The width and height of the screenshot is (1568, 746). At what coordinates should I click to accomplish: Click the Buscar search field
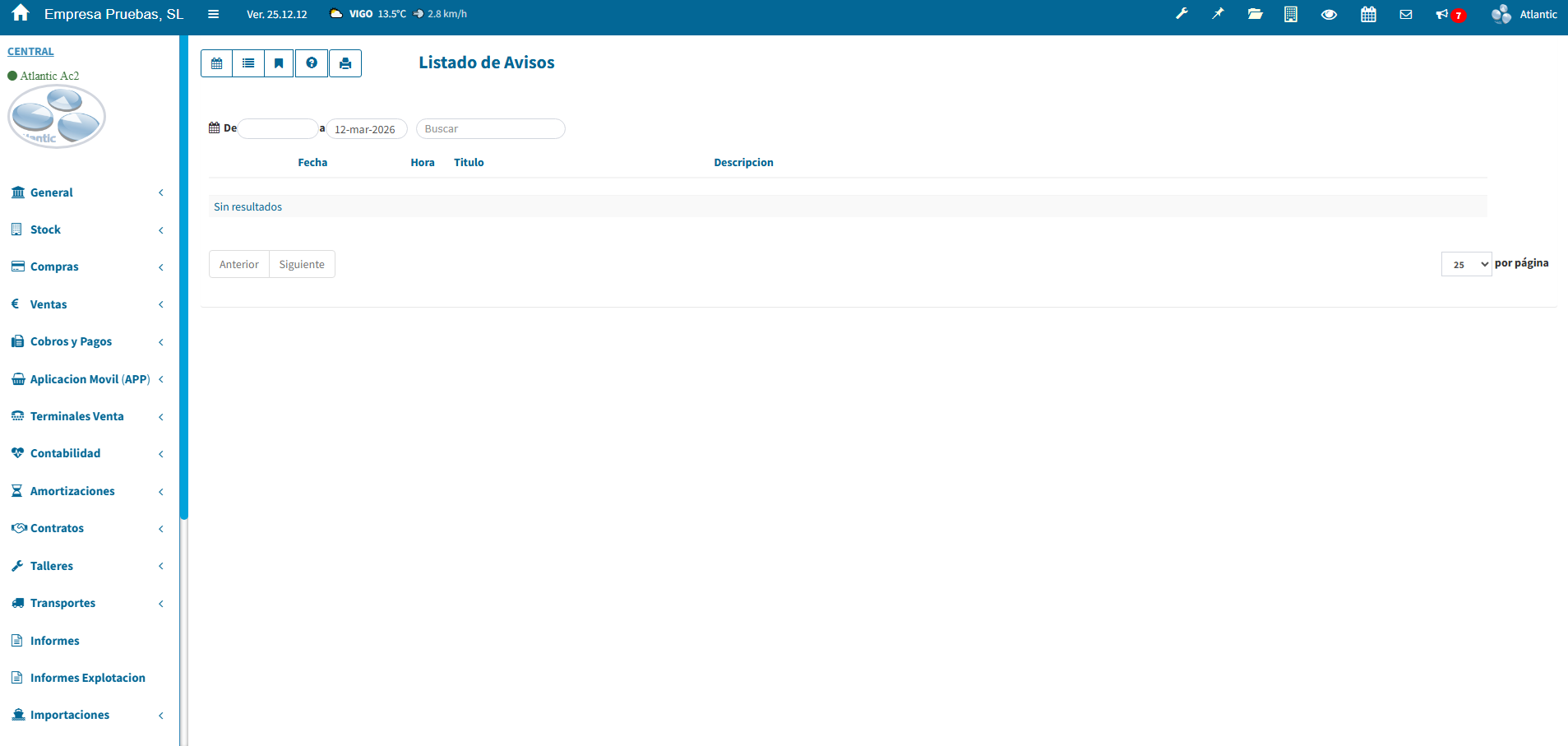[490, 129]
